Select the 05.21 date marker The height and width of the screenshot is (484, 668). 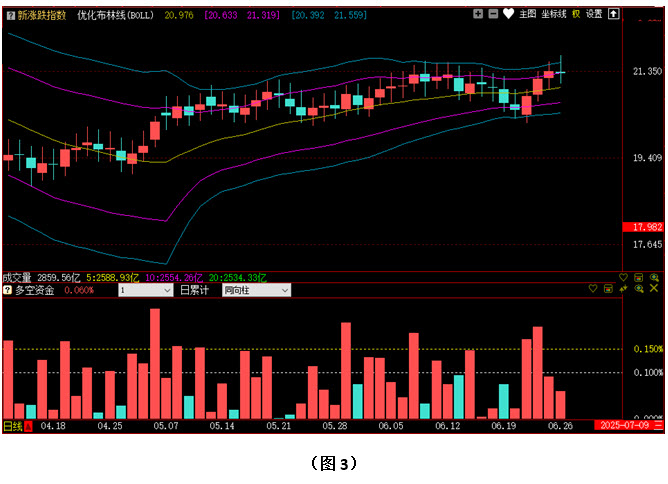coord(279,426)
